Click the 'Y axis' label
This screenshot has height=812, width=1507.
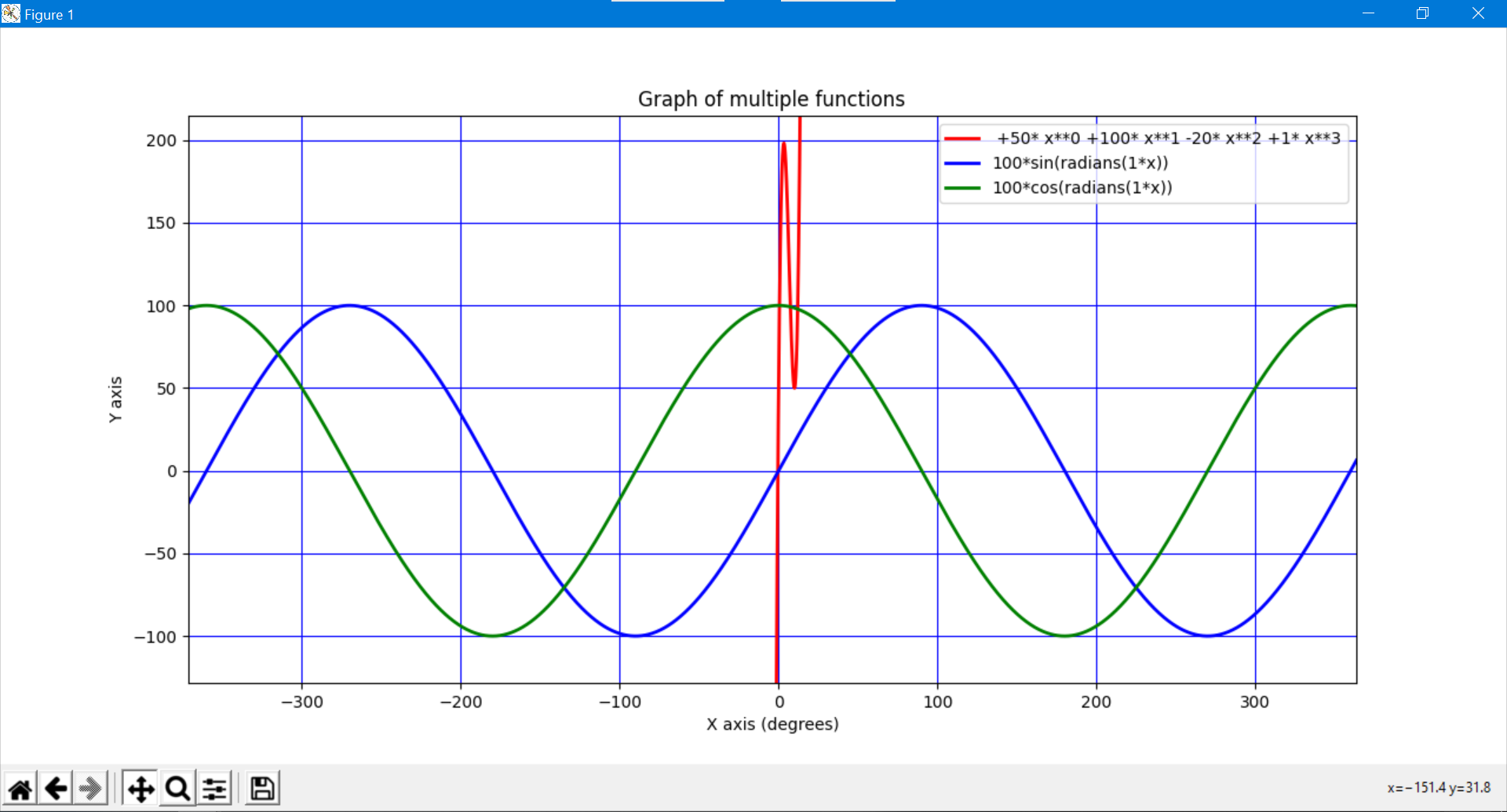click(x=115, y=399)
